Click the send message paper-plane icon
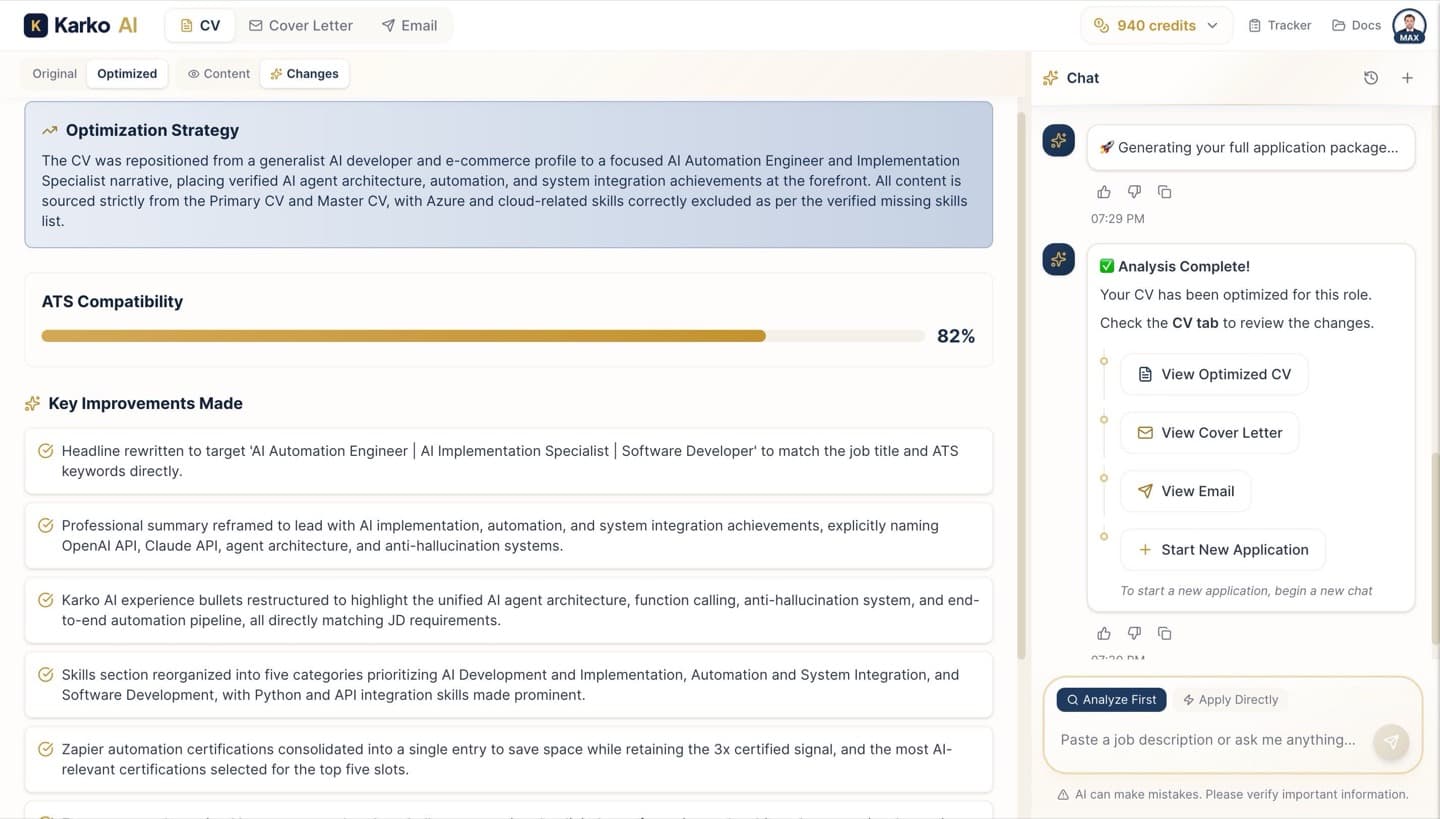Viewport: 1440px width, 819px height. click(x=1391, y=741)
